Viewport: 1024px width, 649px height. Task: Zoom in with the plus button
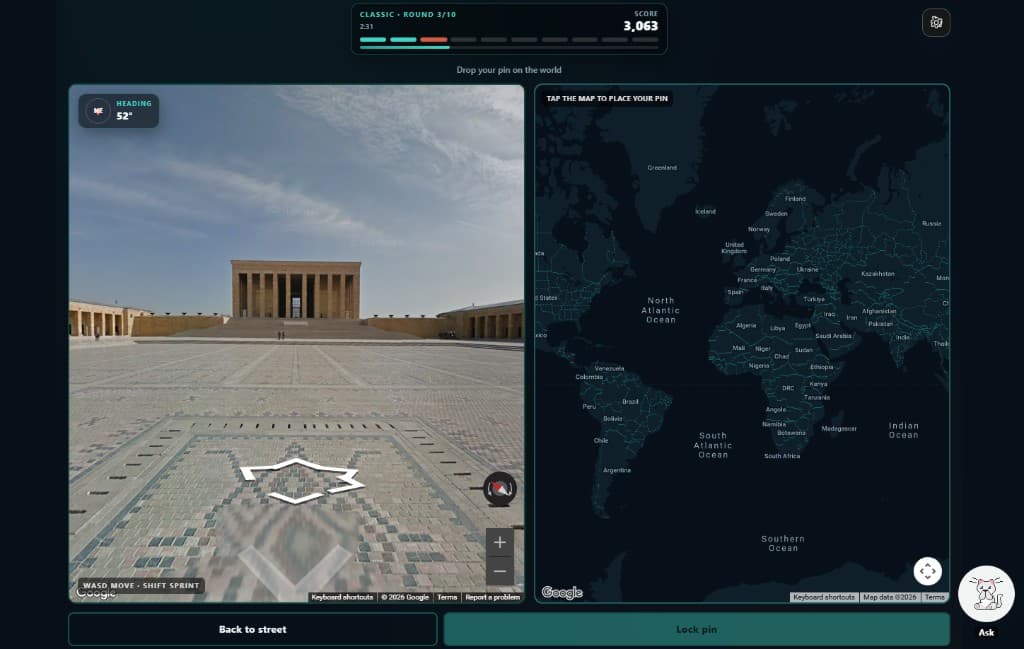point(500,542)
